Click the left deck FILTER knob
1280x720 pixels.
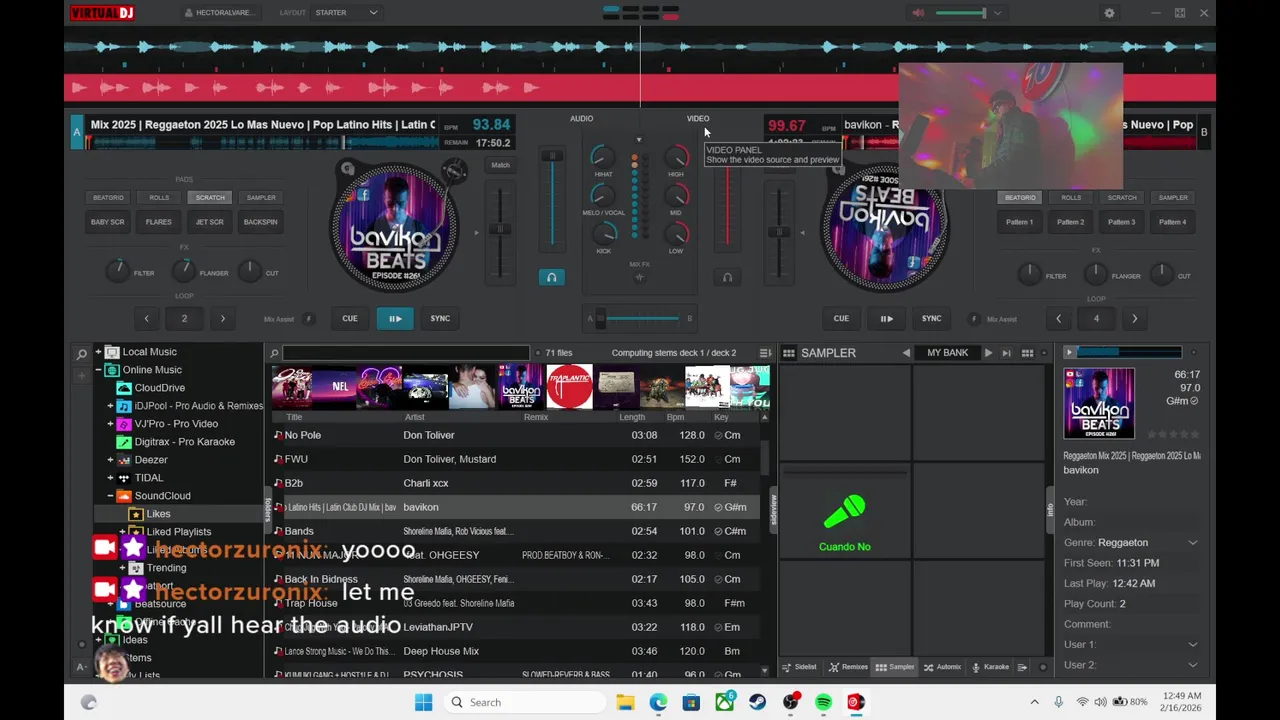tap(118, 271)
